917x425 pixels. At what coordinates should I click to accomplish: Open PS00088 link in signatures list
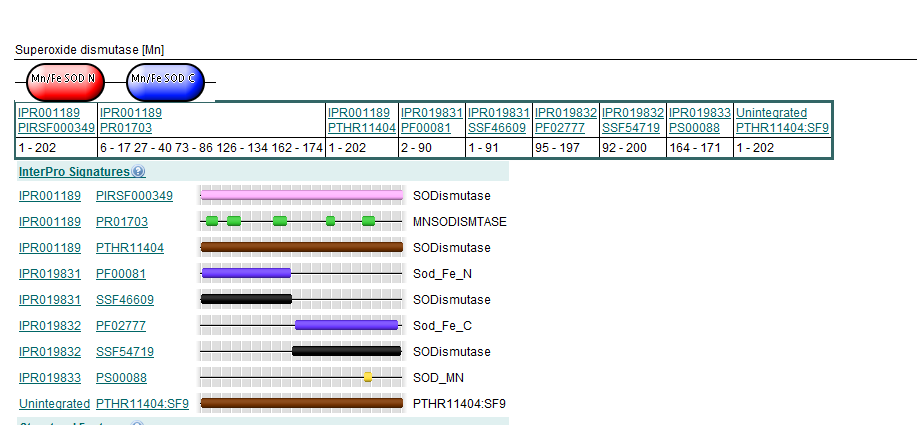(122, 378)
